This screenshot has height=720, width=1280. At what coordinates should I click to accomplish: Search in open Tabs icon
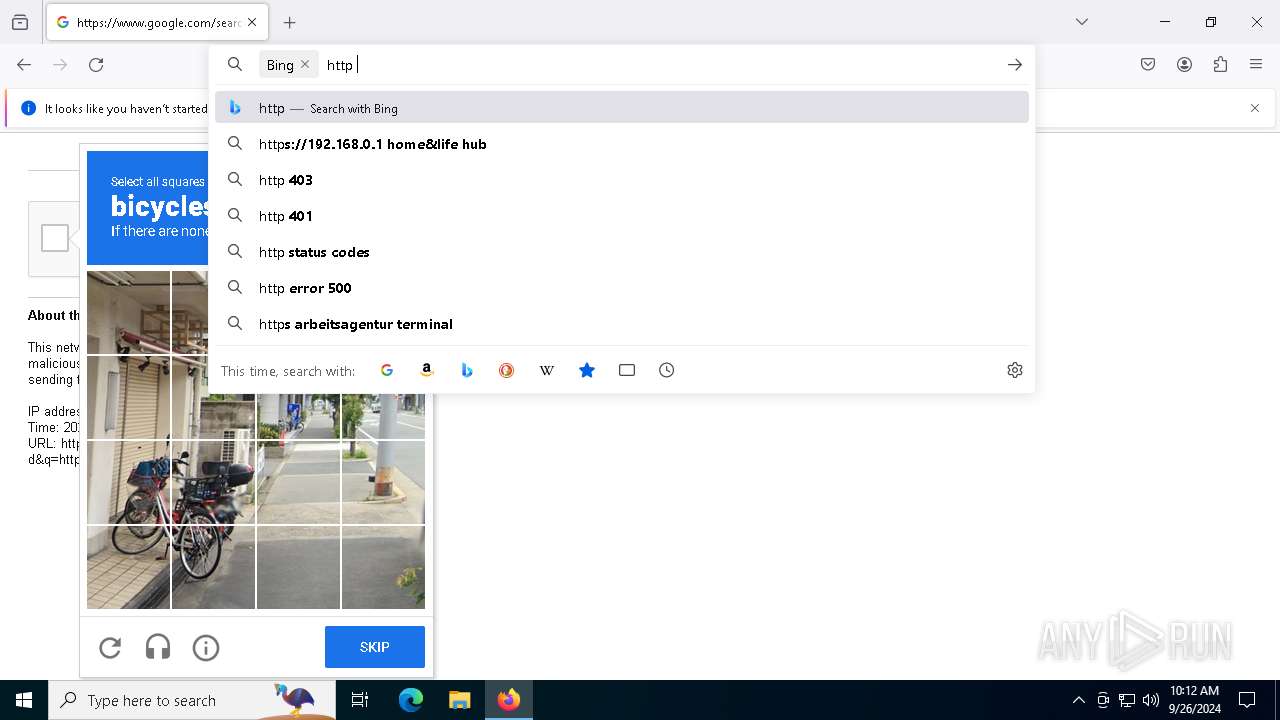point(627,370)
